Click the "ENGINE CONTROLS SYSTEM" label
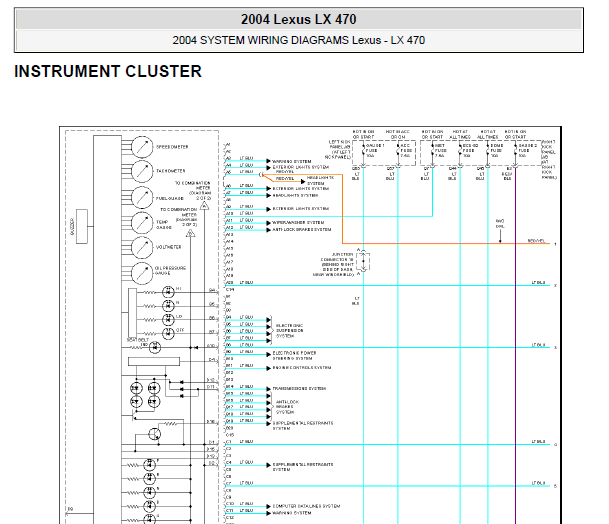 tap(302, 368)
